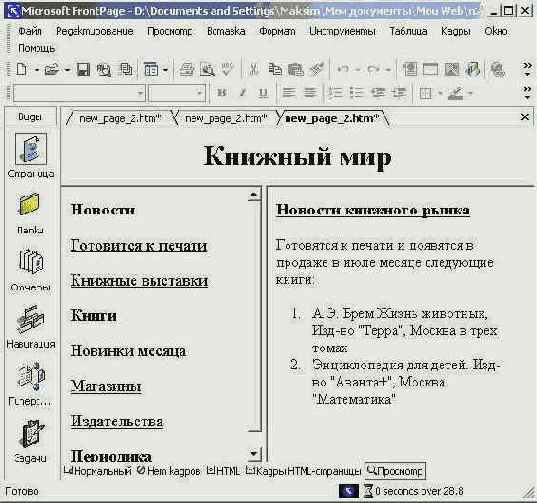Open the Вставка menu
537x503 pixels.
click(x=226, y=31)
